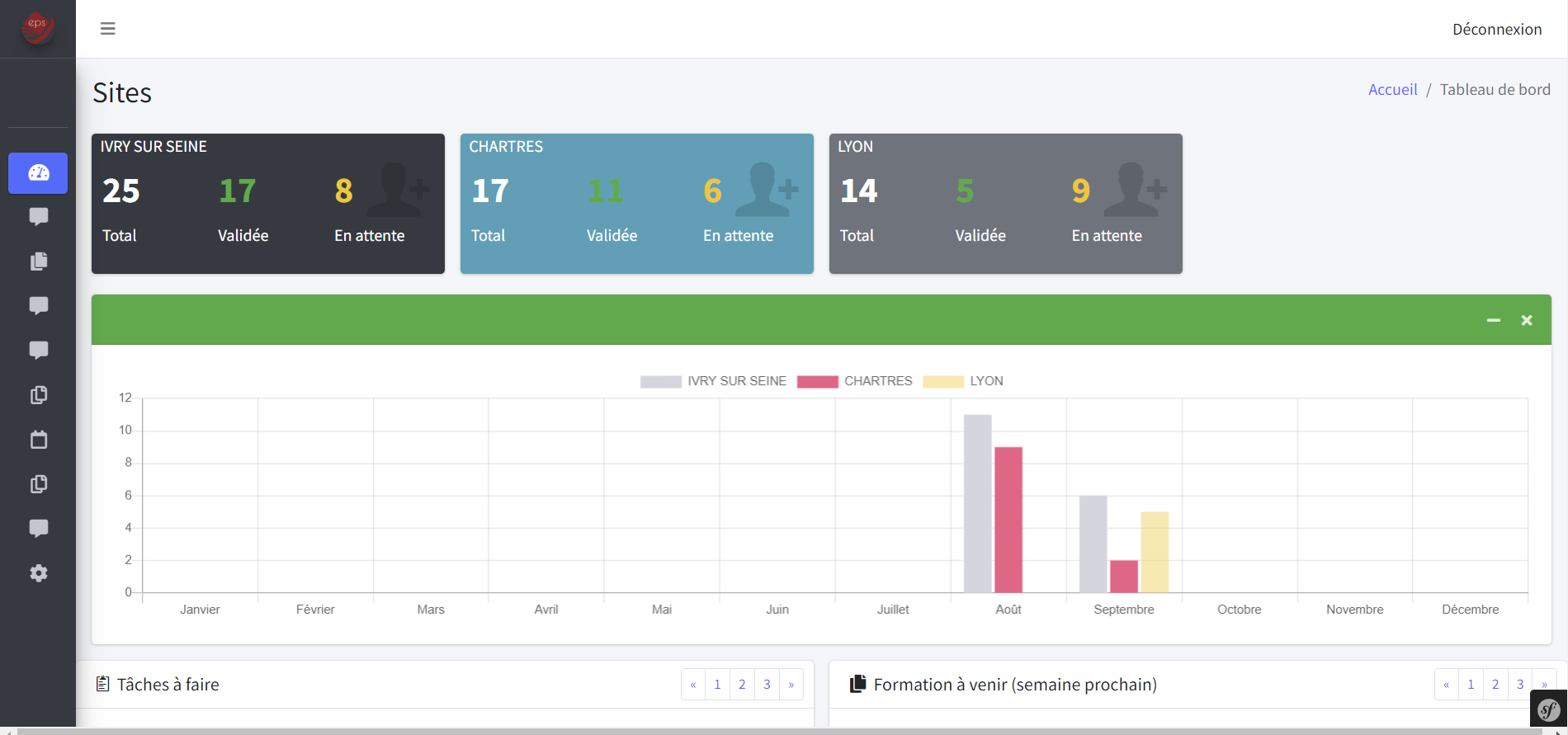
Task: Open the chat icon just below the solid copy icon
Action: point(38,306)
